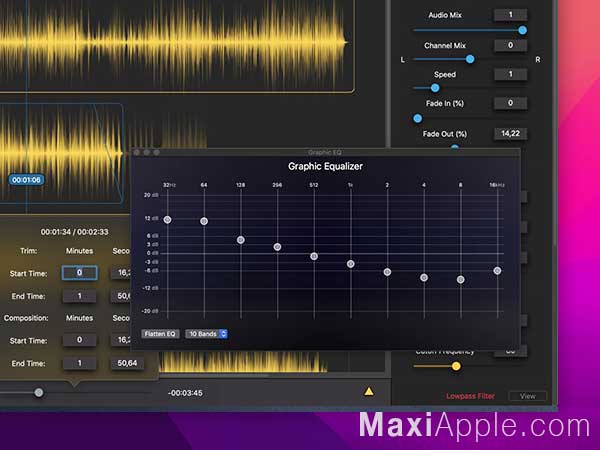Click the View button beside Lowpass Filter
The height and width of the screenshot is (450, 600).
[528, 396]
